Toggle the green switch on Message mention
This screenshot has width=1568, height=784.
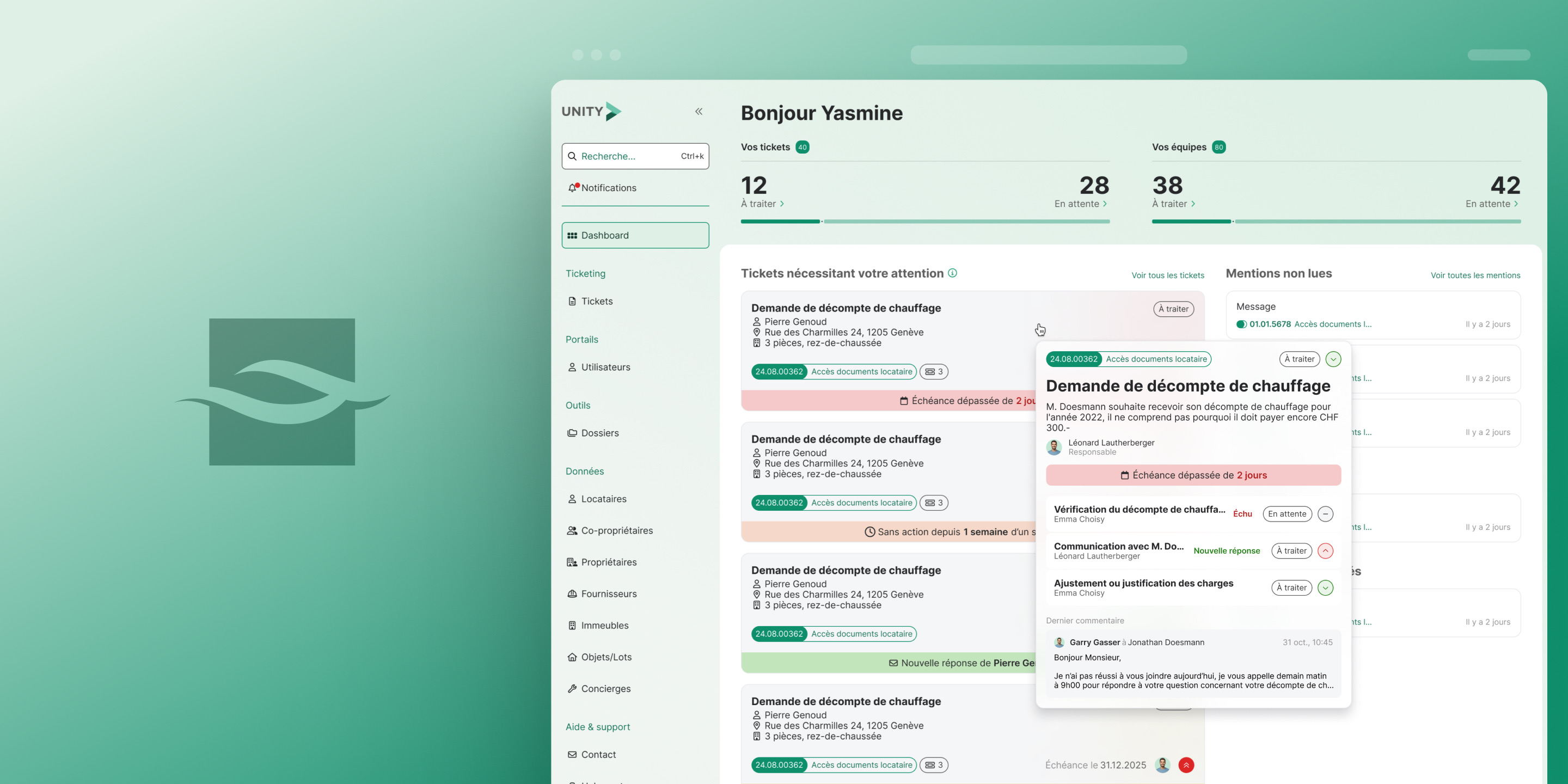click(x=1241, y=324)
